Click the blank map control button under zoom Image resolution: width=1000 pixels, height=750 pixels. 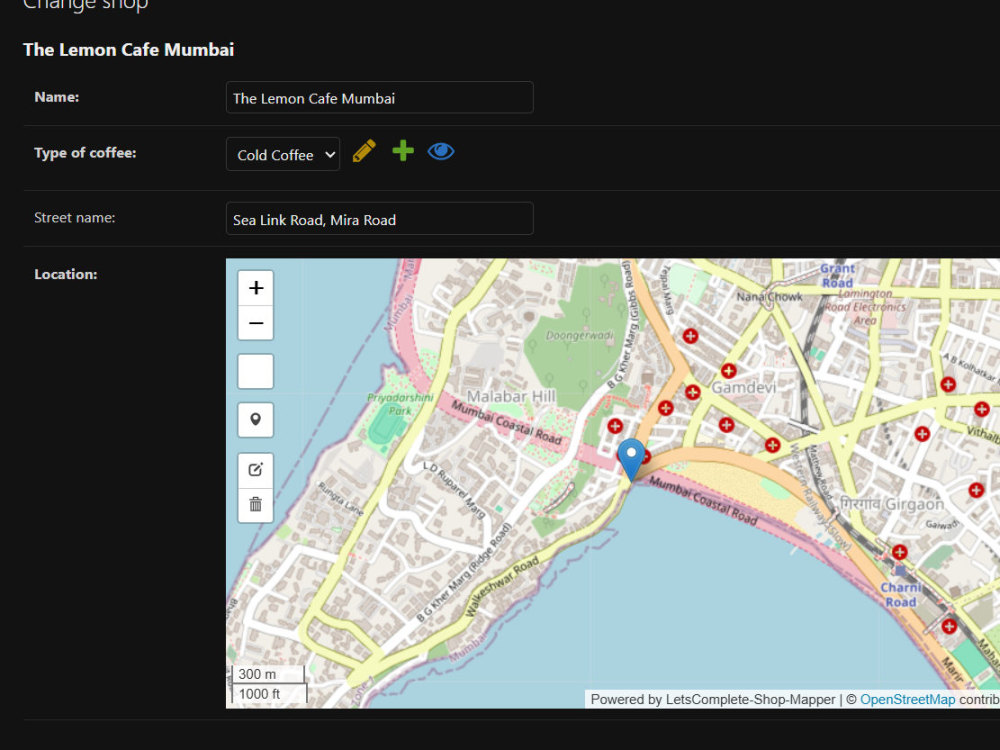click(x=256, y=371)
